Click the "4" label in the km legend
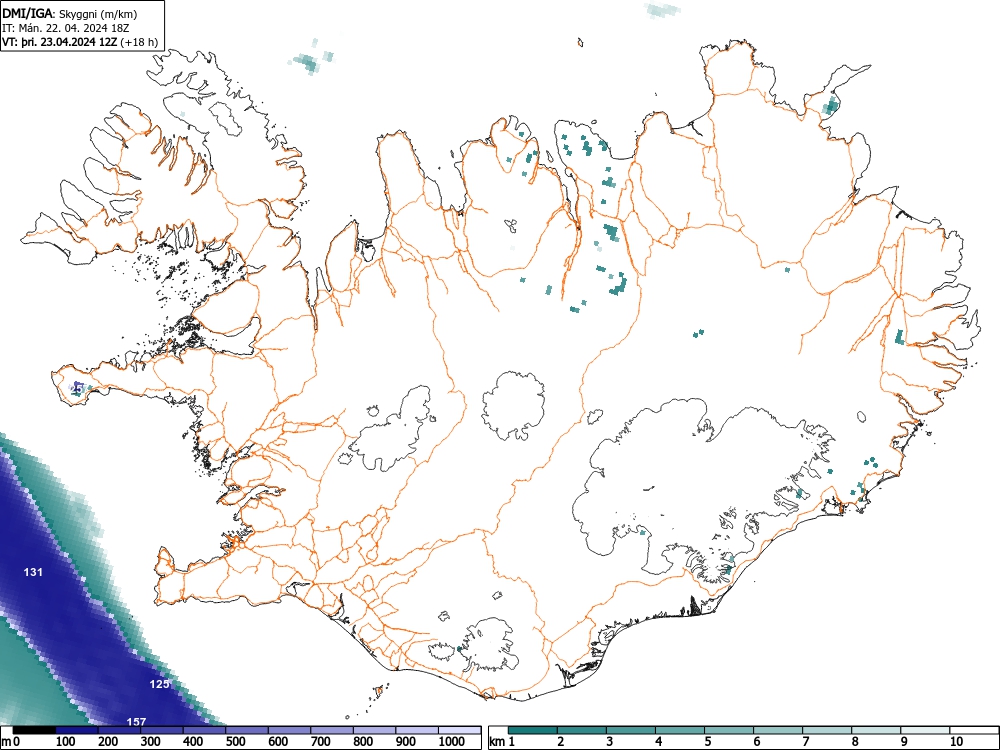This screenshot has height=750, width=1000. point(659,741)
